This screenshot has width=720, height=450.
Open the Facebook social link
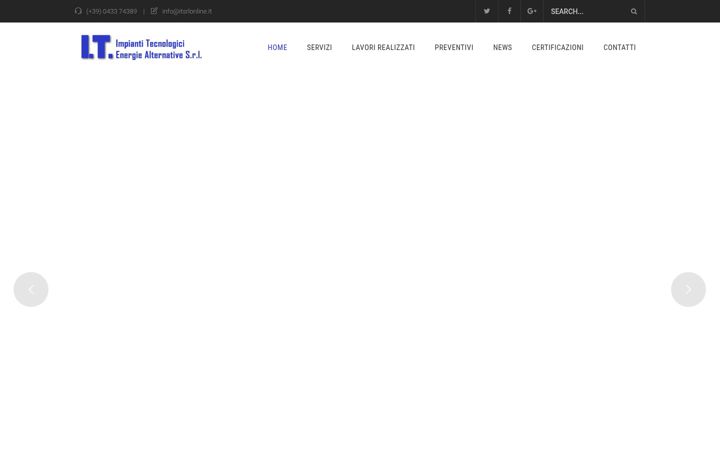coord(509,11)
